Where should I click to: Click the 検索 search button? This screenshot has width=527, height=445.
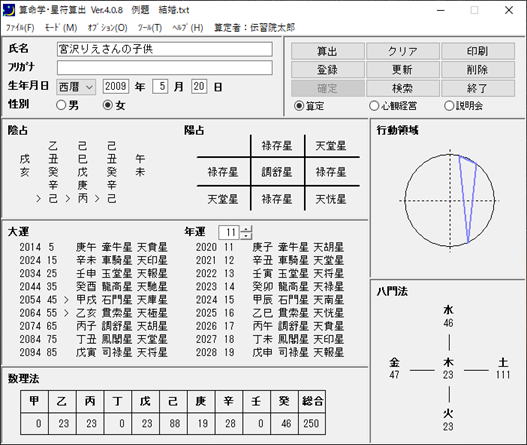403,88
